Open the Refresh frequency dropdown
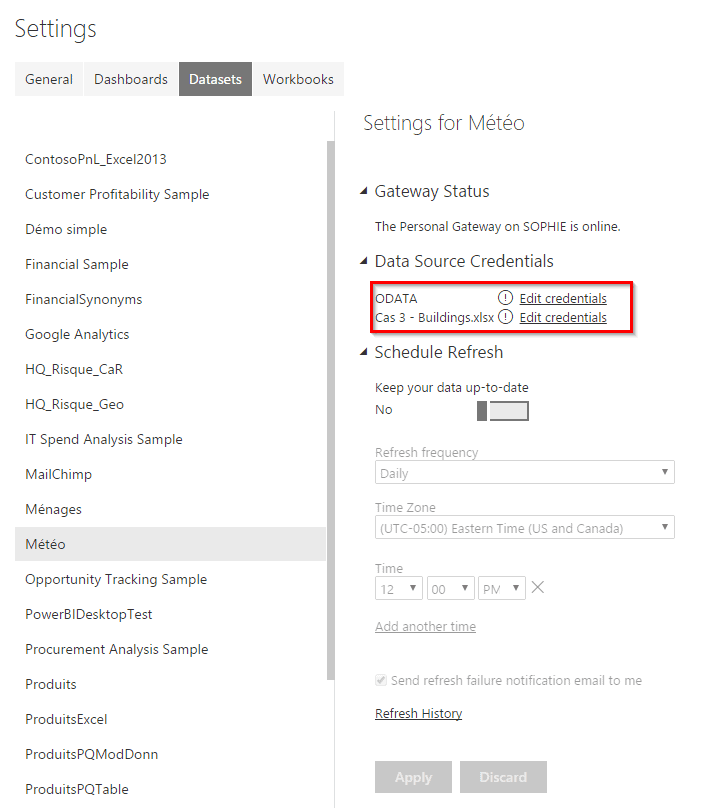This screenshot has height=808, width=713. [x=525, y=473]
